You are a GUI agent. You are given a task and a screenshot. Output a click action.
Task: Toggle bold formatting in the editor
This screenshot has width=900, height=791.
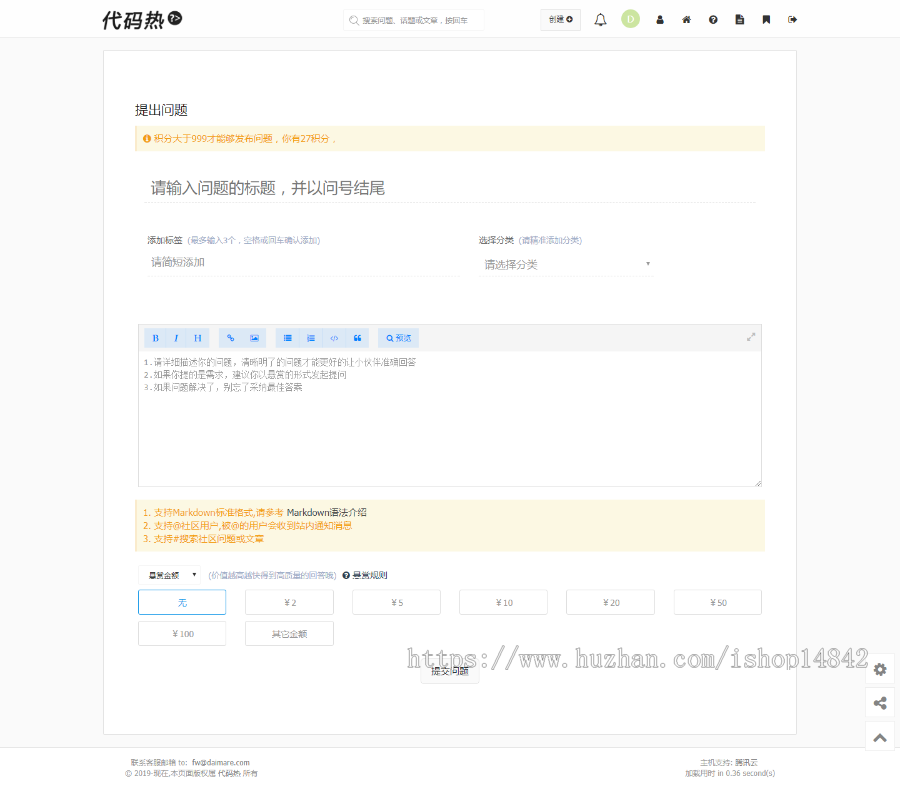click(156, 337)
